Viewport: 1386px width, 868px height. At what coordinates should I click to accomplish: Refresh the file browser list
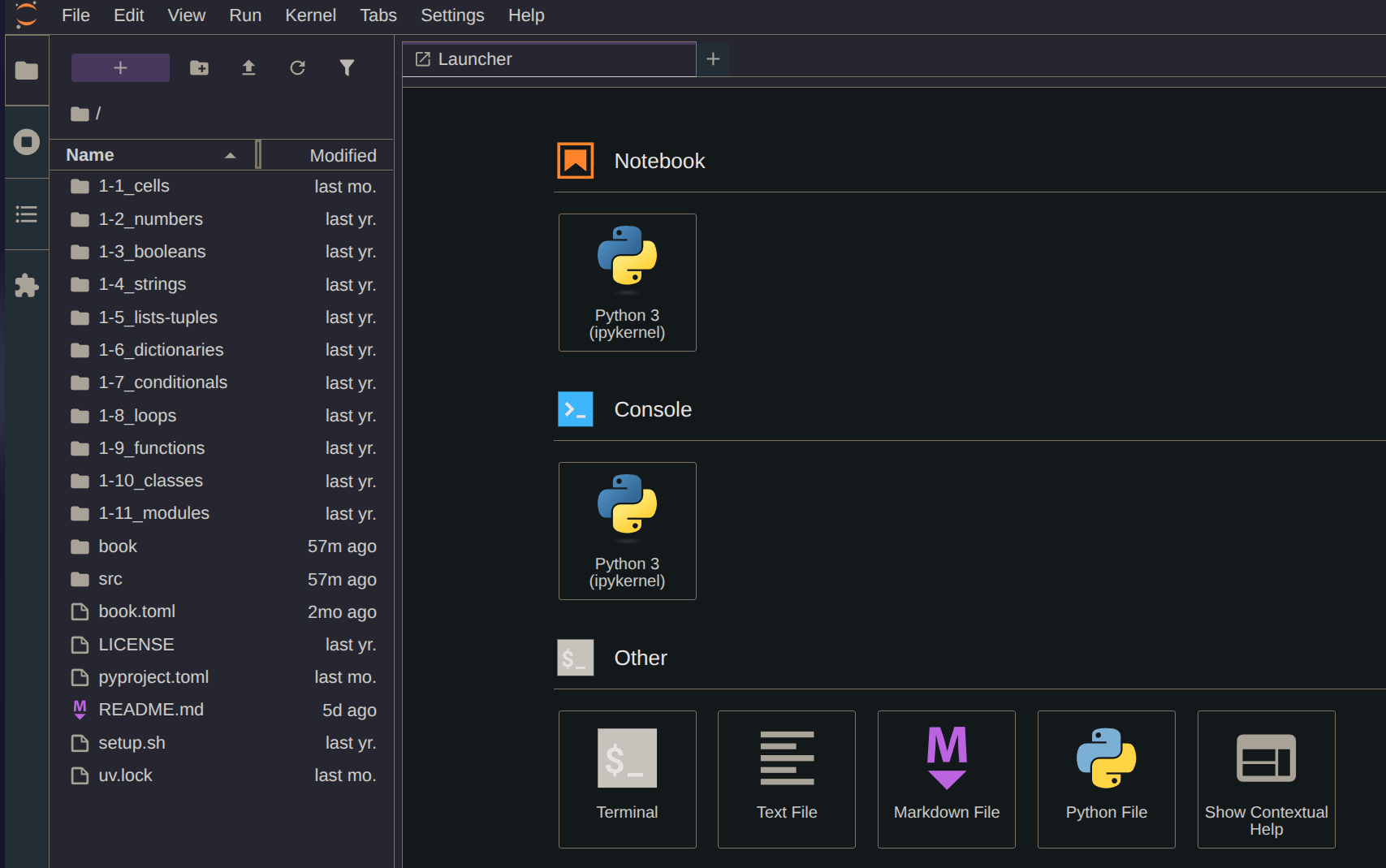click(x=297, y=67)
